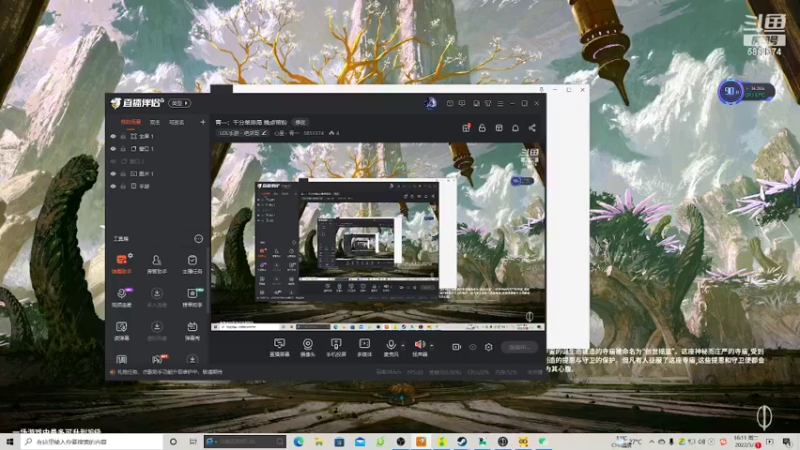This screenshot has height=450, width=800.
Task: Open the layout icon above the preview
Action: pos(499,128)
